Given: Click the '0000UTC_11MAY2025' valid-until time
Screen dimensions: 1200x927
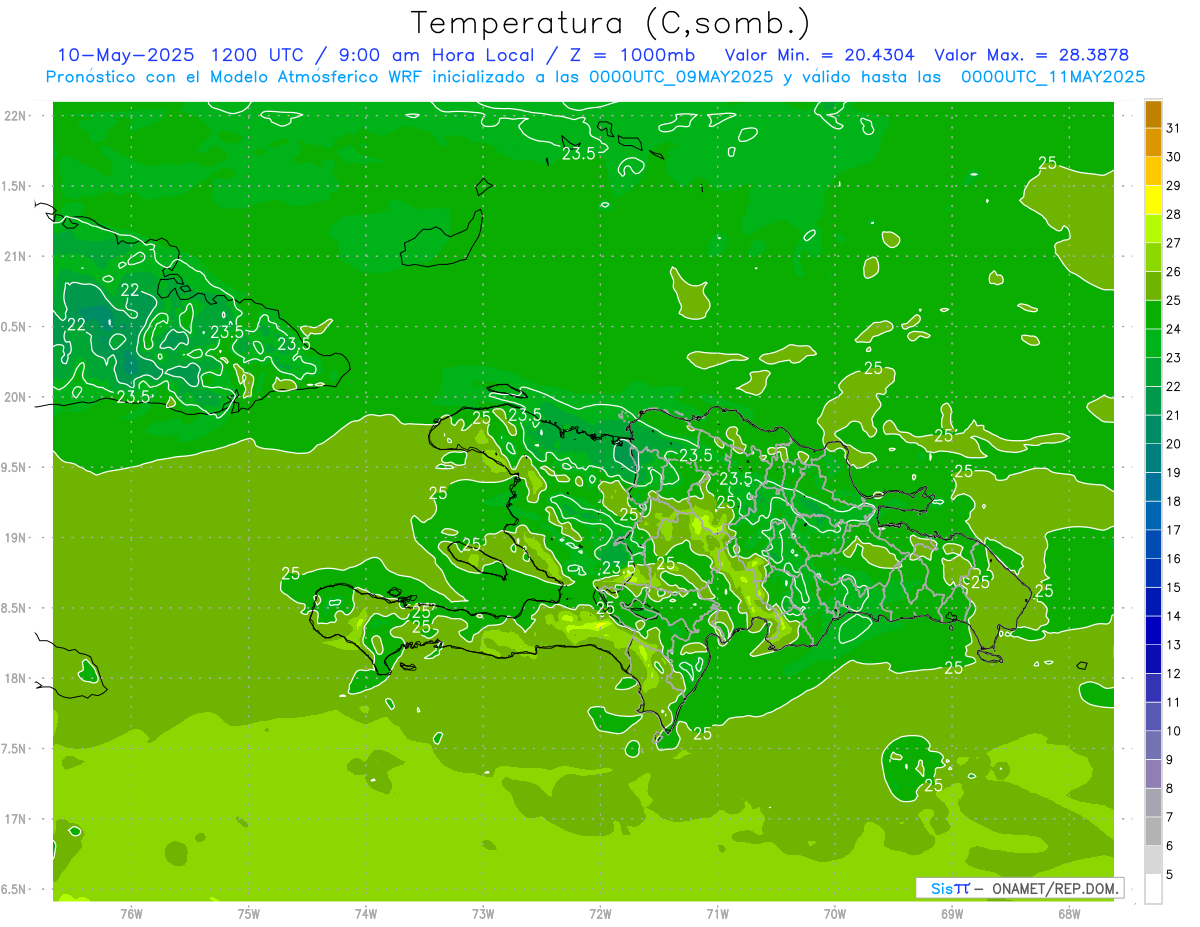Looking at the screenshot, I should coord(1052,77).
